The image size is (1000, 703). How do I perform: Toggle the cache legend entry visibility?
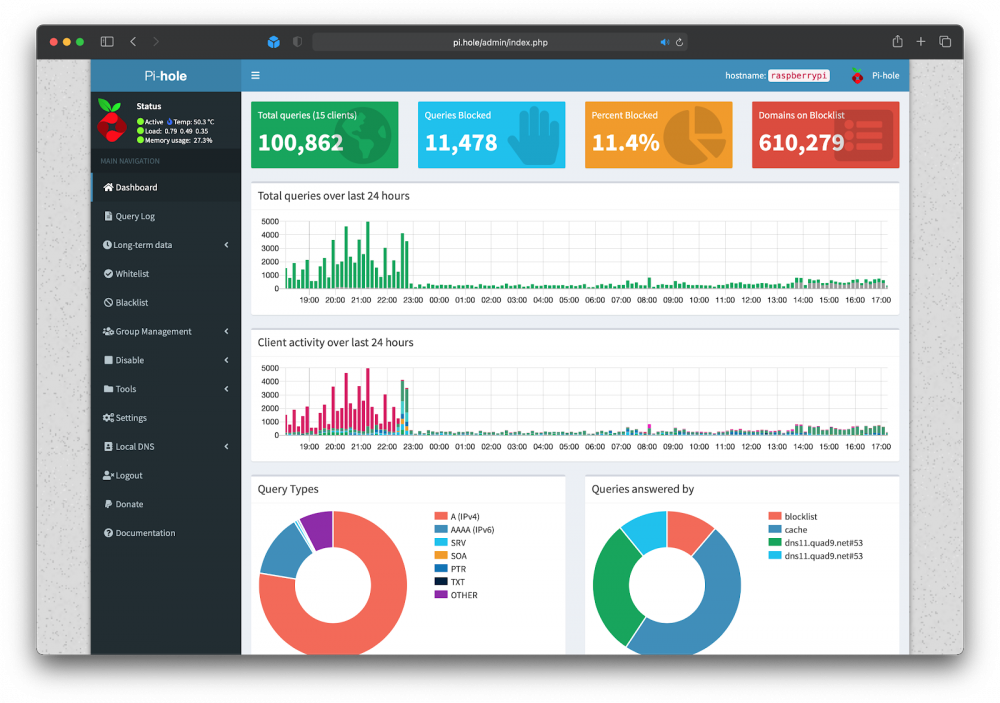tap(795, 530)
